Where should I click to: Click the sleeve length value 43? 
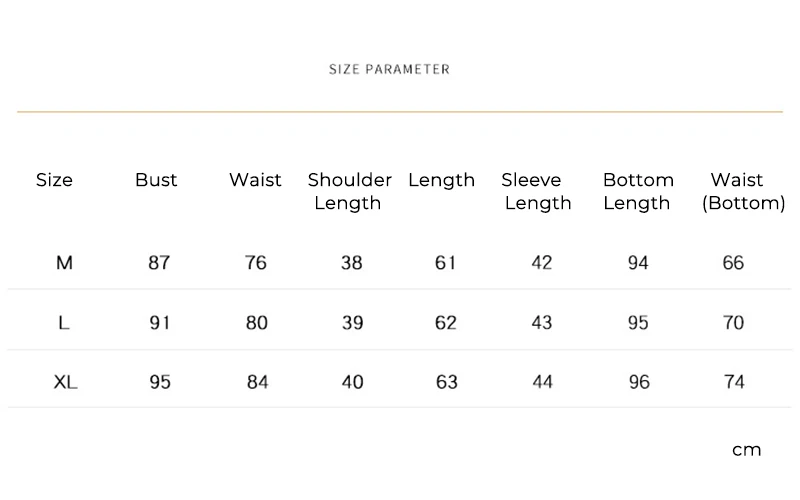click(542, 322)
